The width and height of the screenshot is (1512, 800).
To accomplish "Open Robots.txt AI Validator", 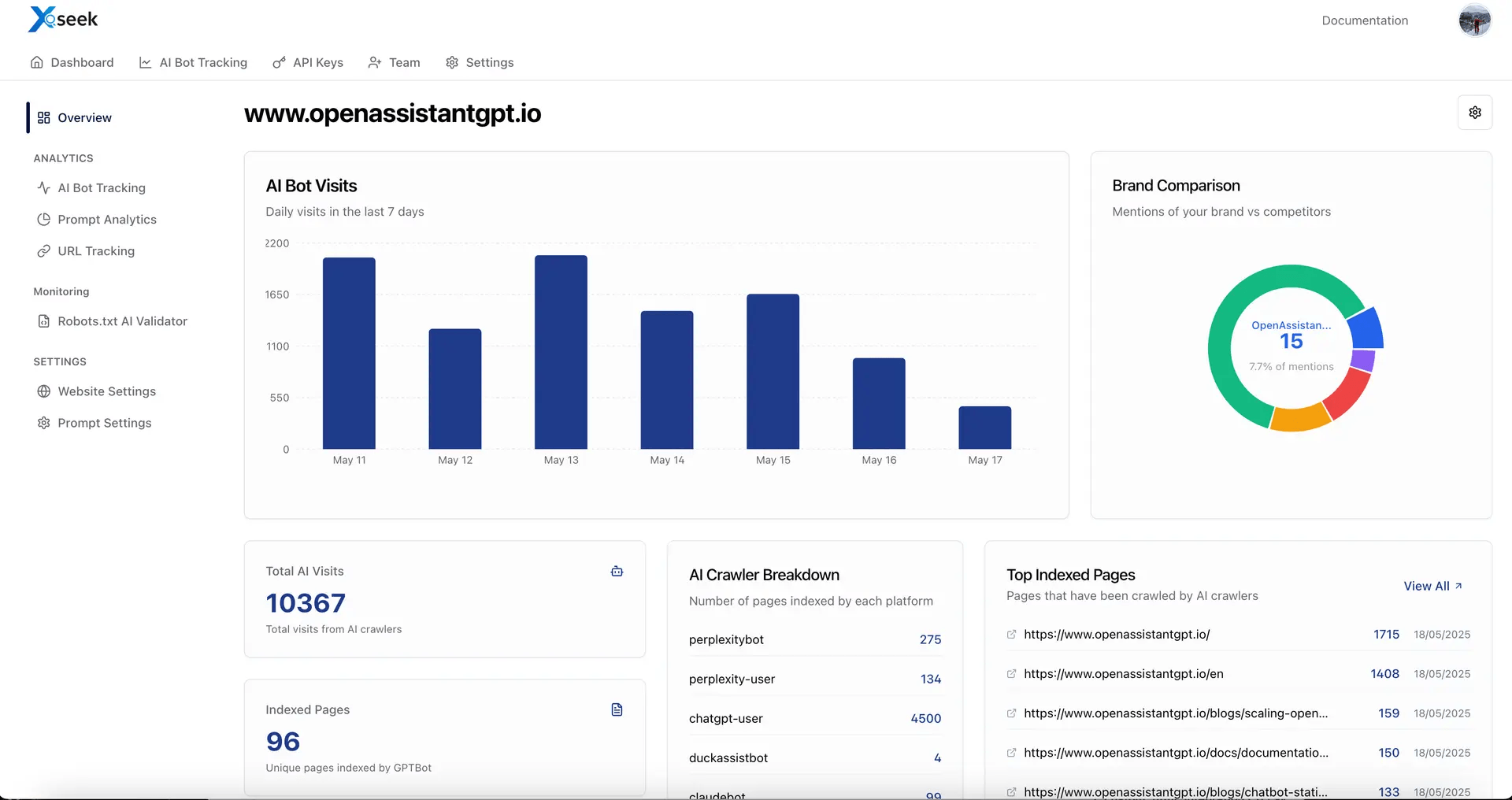I will click(121, 321).
